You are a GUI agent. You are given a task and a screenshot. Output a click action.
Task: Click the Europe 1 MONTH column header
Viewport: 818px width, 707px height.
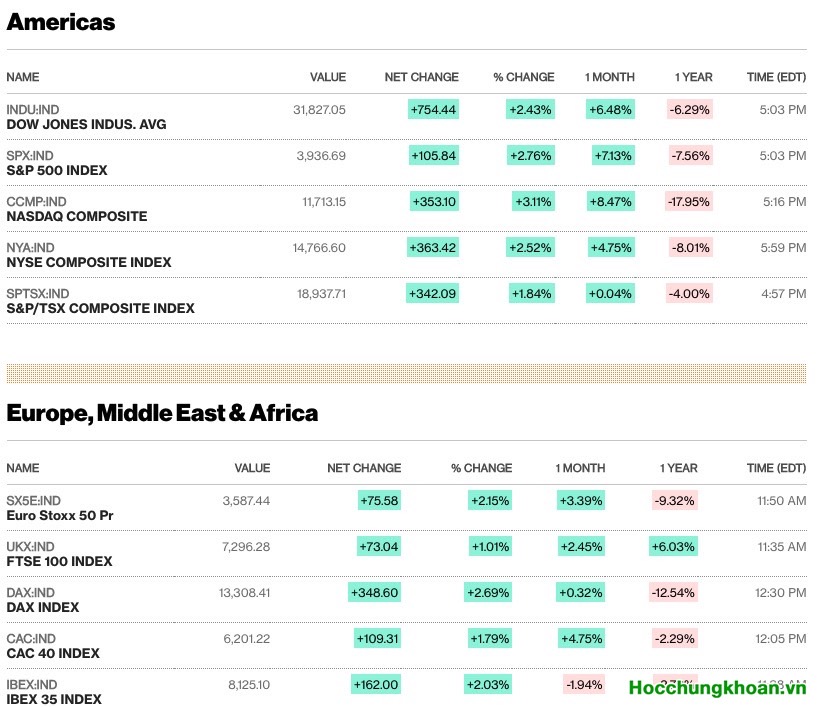tap(580, 468)
